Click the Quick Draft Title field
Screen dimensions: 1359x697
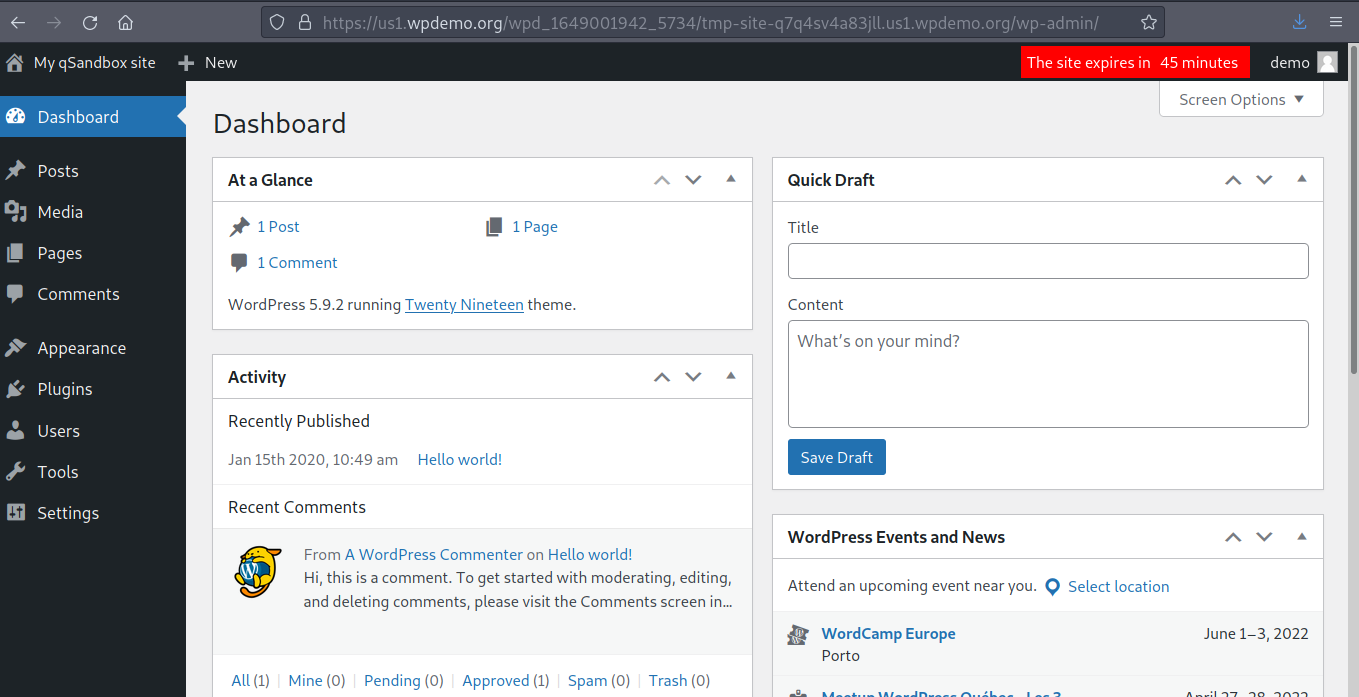(x=1048, y=261)
